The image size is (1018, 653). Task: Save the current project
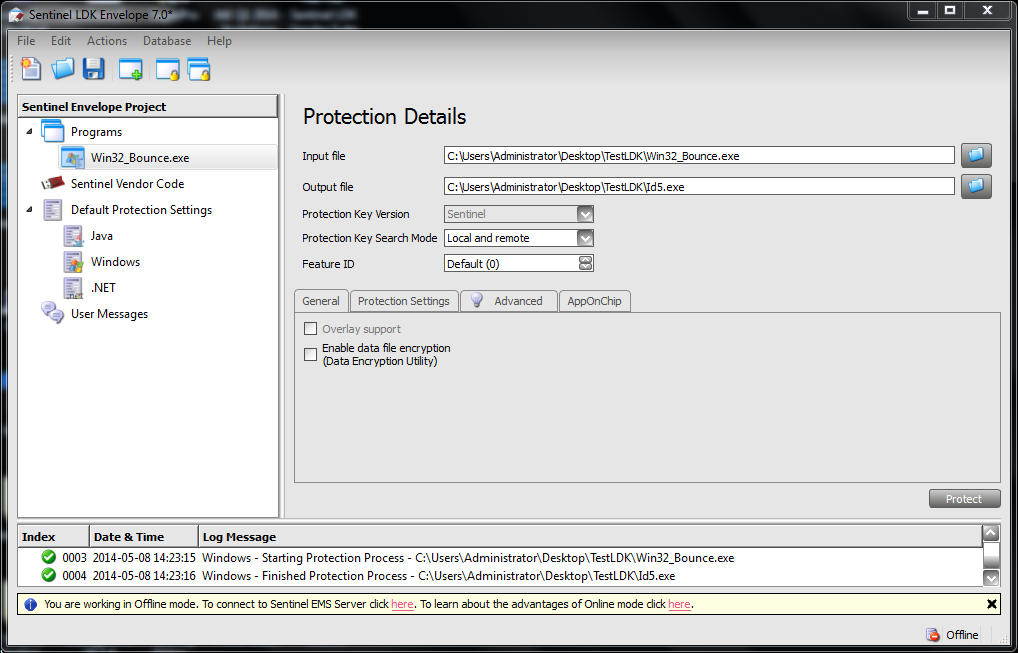point(94,68)
